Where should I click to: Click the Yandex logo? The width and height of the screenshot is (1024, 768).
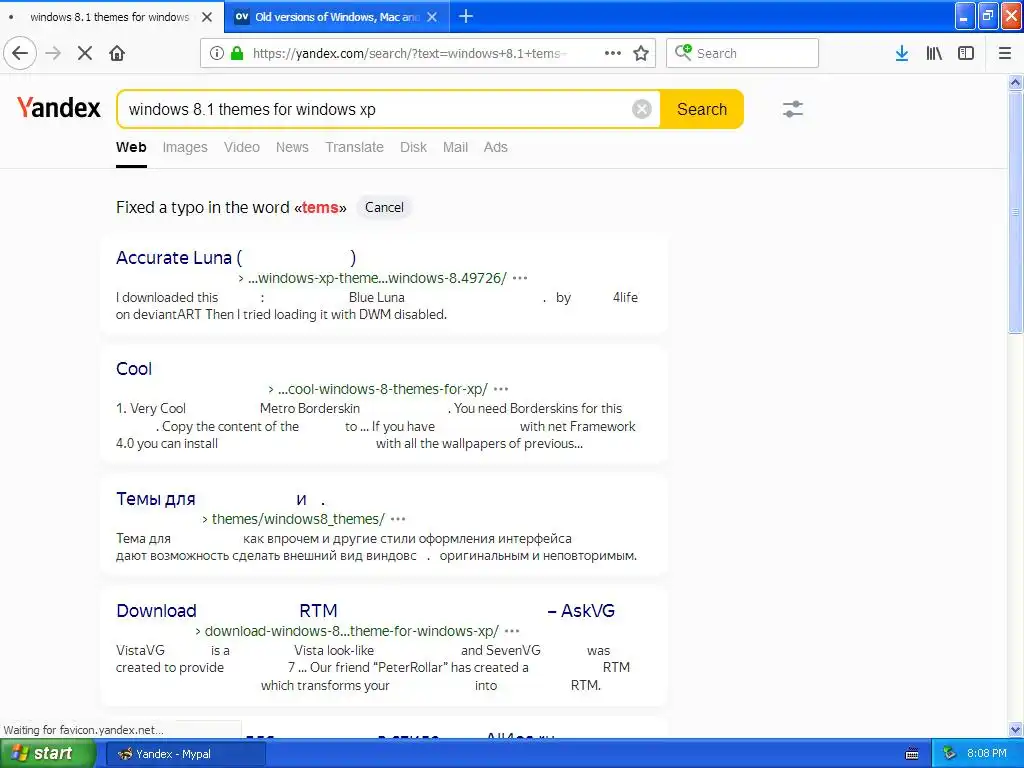59,108
